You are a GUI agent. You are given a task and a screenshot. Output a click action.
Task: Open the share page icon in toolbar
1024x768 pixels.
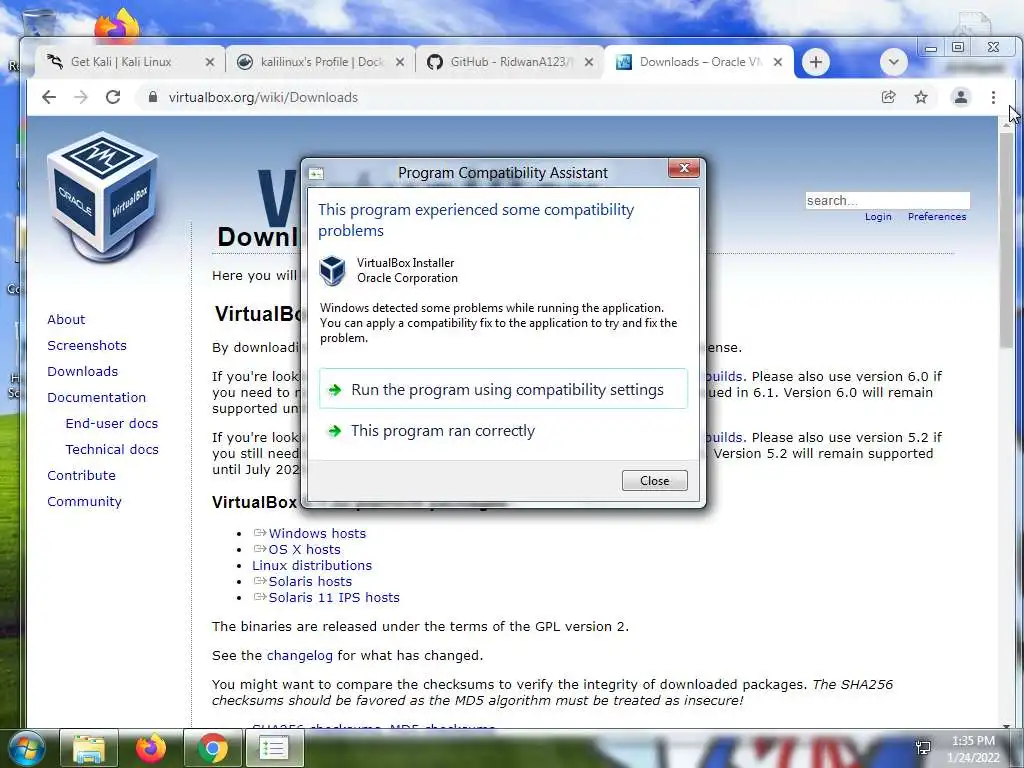click(x=888, y=97)
